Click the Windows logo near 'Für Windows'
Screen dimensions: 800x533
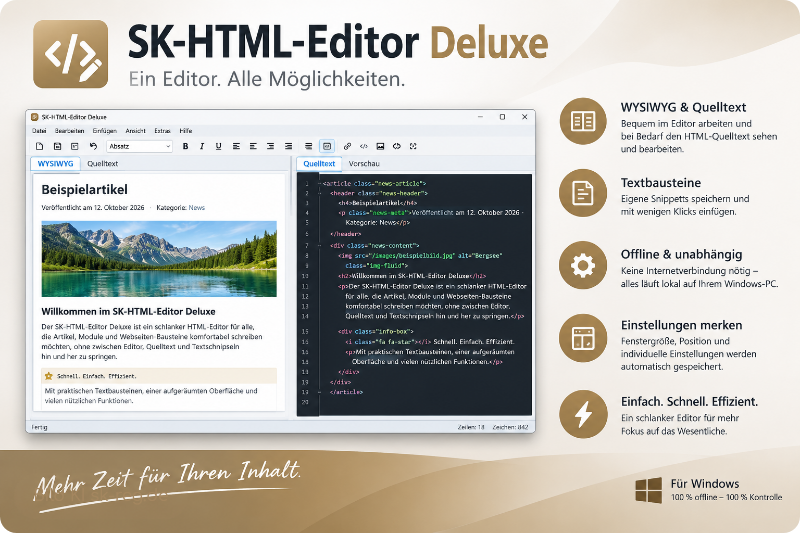pos(648,490)
